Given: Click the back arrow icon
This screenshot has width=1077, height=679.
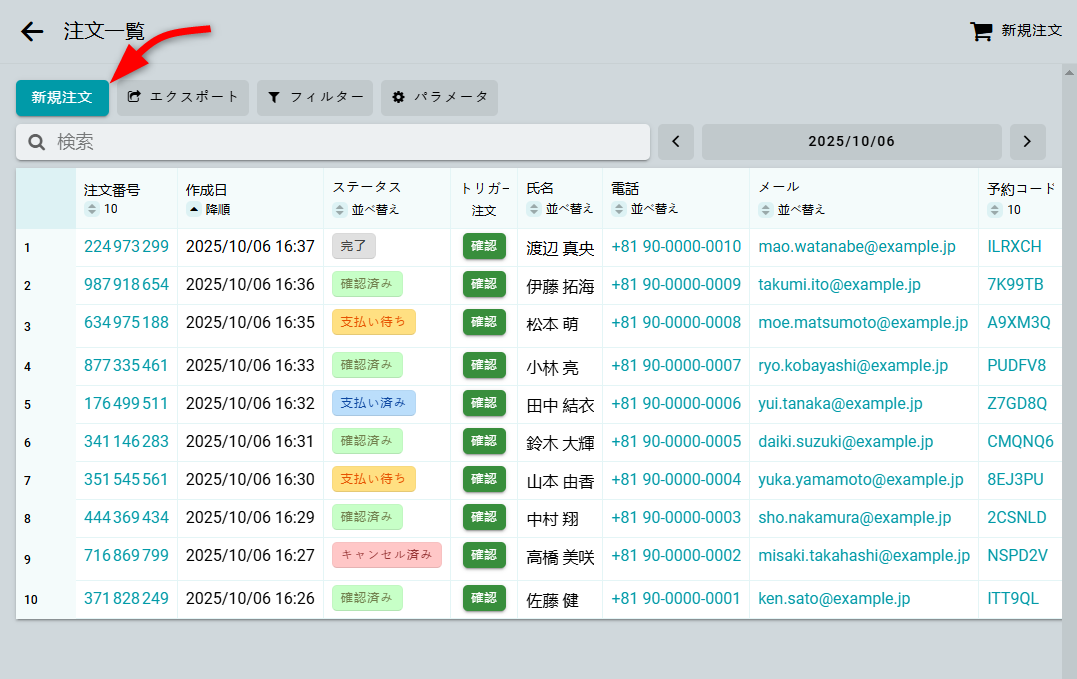Looking at the screenshot, I should pos(32,31).
